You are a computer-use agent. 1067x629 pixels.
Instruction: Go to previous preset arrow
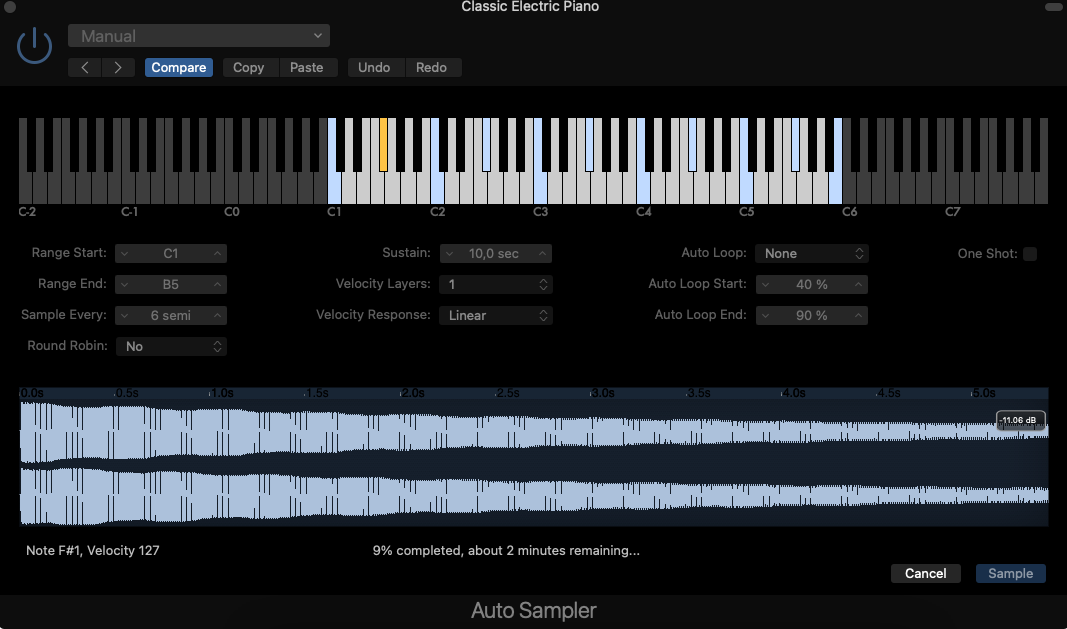click(x=85, y=67)
